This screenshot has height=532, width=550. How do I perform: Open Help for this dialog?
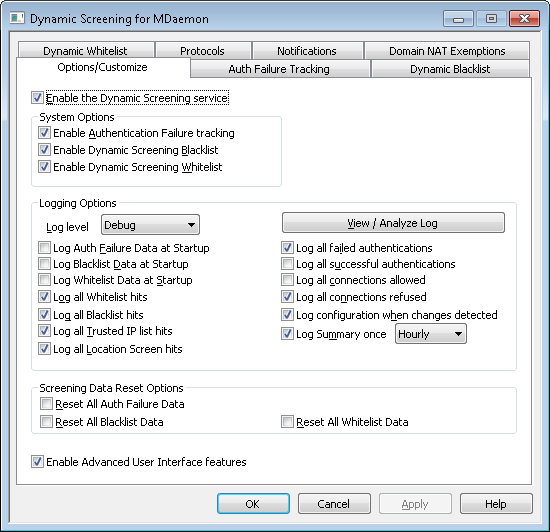[496, 504]
